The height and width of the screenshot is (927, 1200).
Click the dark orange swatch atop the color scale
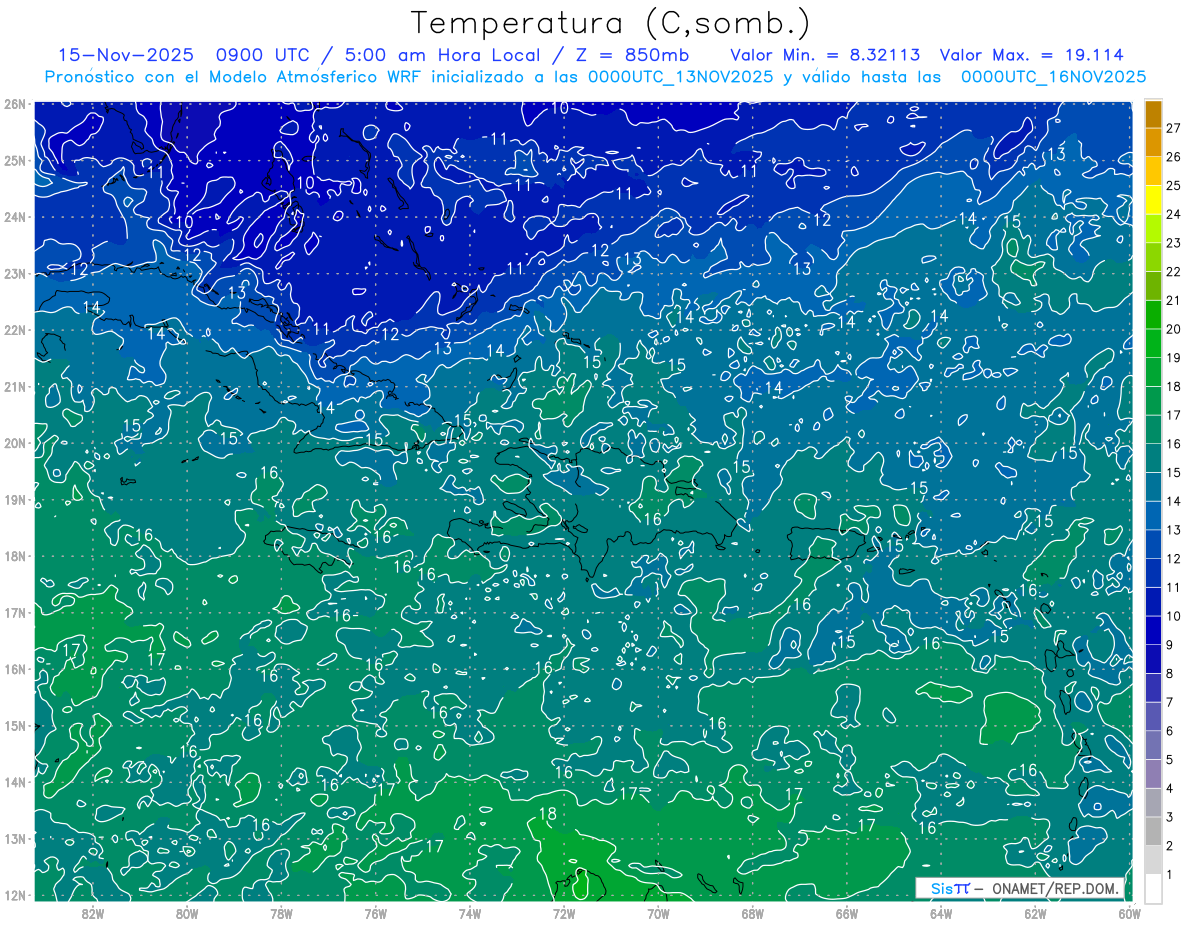point(1154,114)
